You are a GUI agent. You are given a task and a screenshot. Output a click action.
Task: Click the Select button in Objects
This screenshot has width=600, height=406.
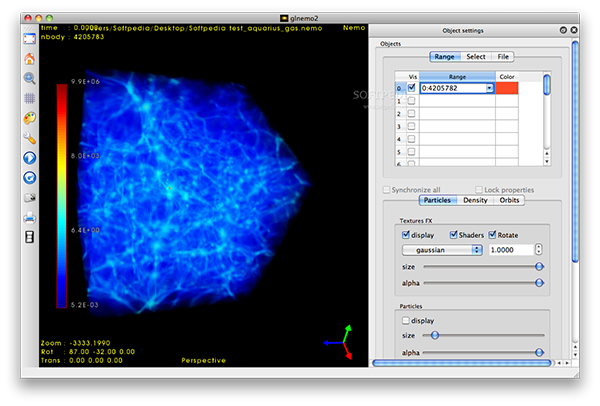[476, 57]
